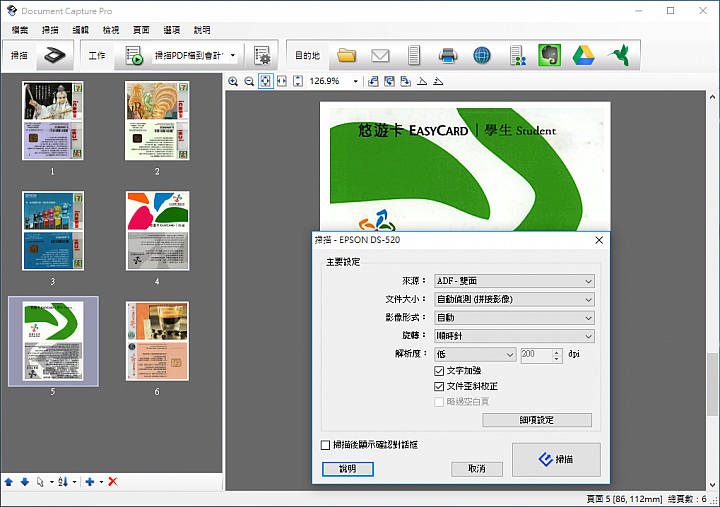Viewport: 720px width, 507px height.
Task: Choose the folder destination icon
Action: point(347,56)
